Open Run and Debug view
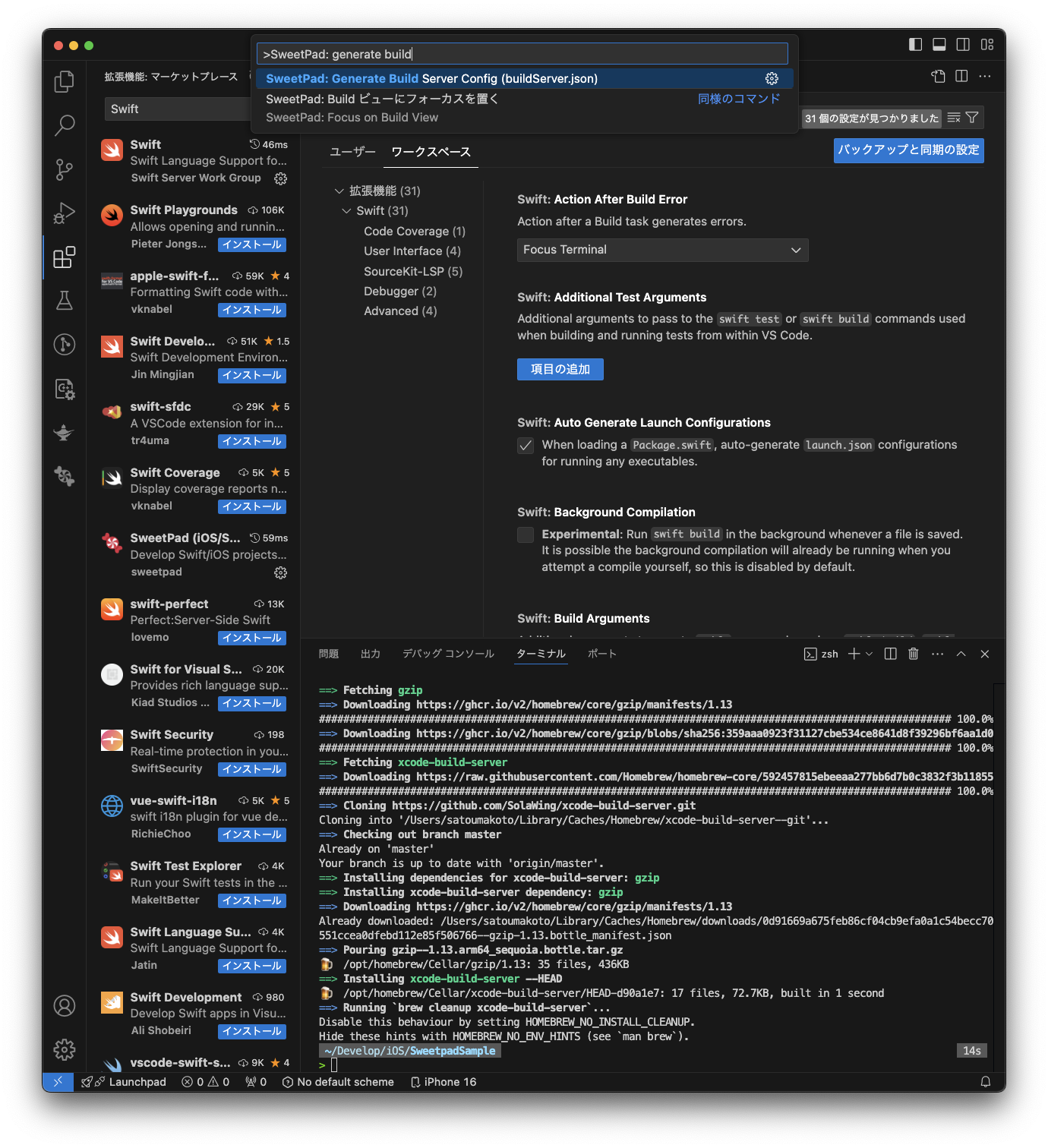Viewport: 1048px width, 1148px height. pos(65,213)
